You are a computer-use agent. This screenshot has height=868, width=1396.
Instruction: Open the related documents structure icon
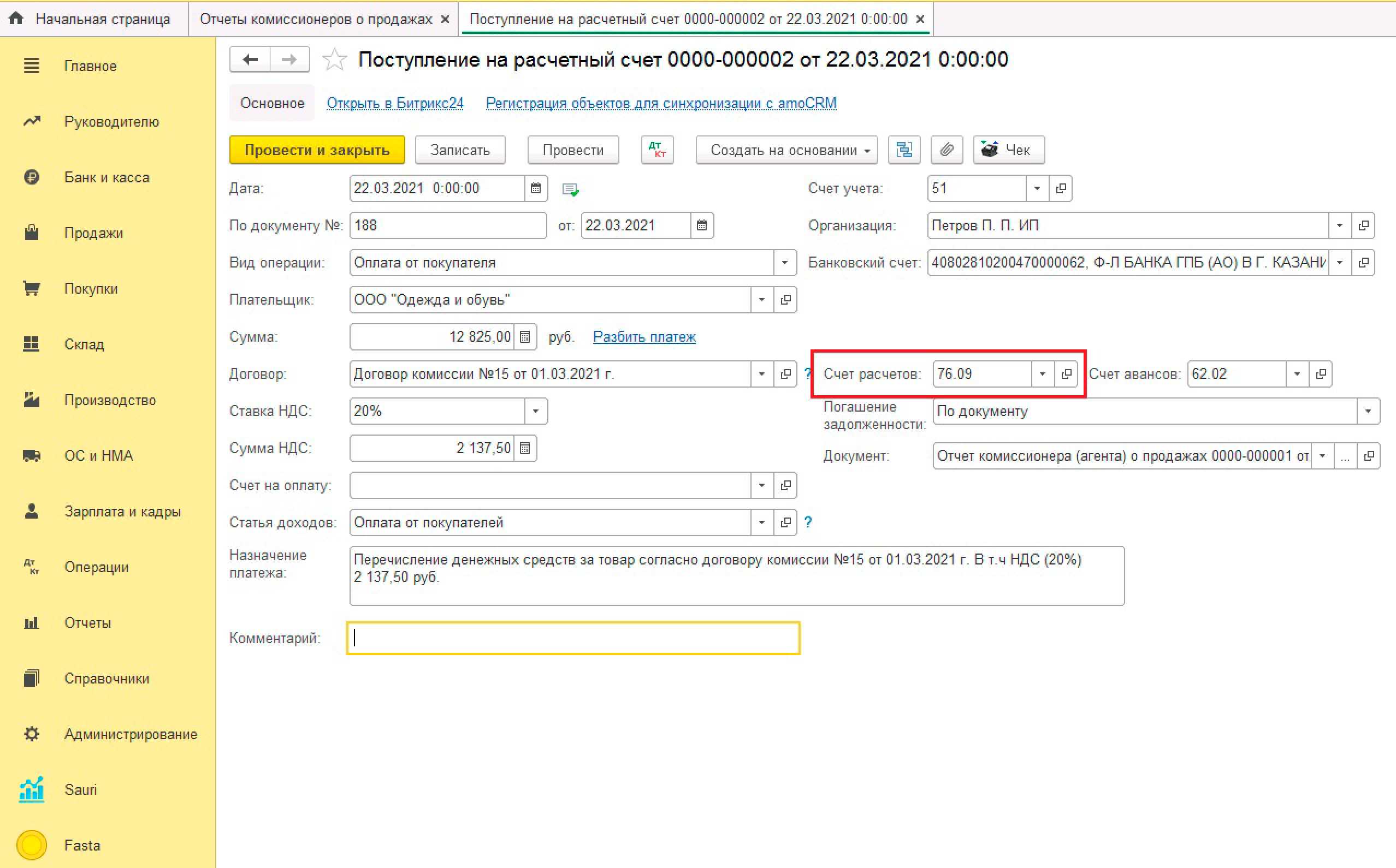coord(904,150)
